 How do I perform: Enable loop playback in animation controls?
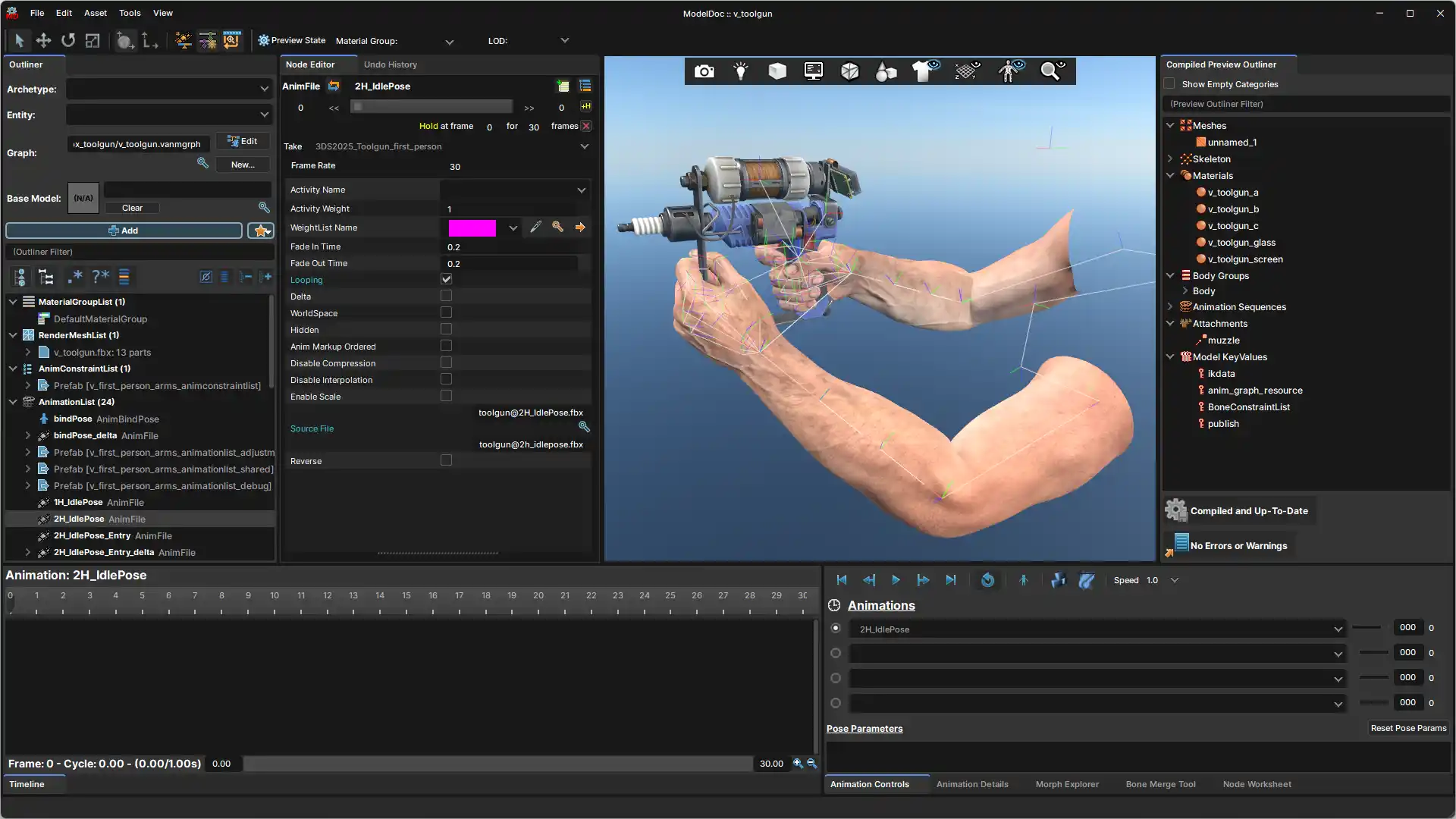point(987,580)
